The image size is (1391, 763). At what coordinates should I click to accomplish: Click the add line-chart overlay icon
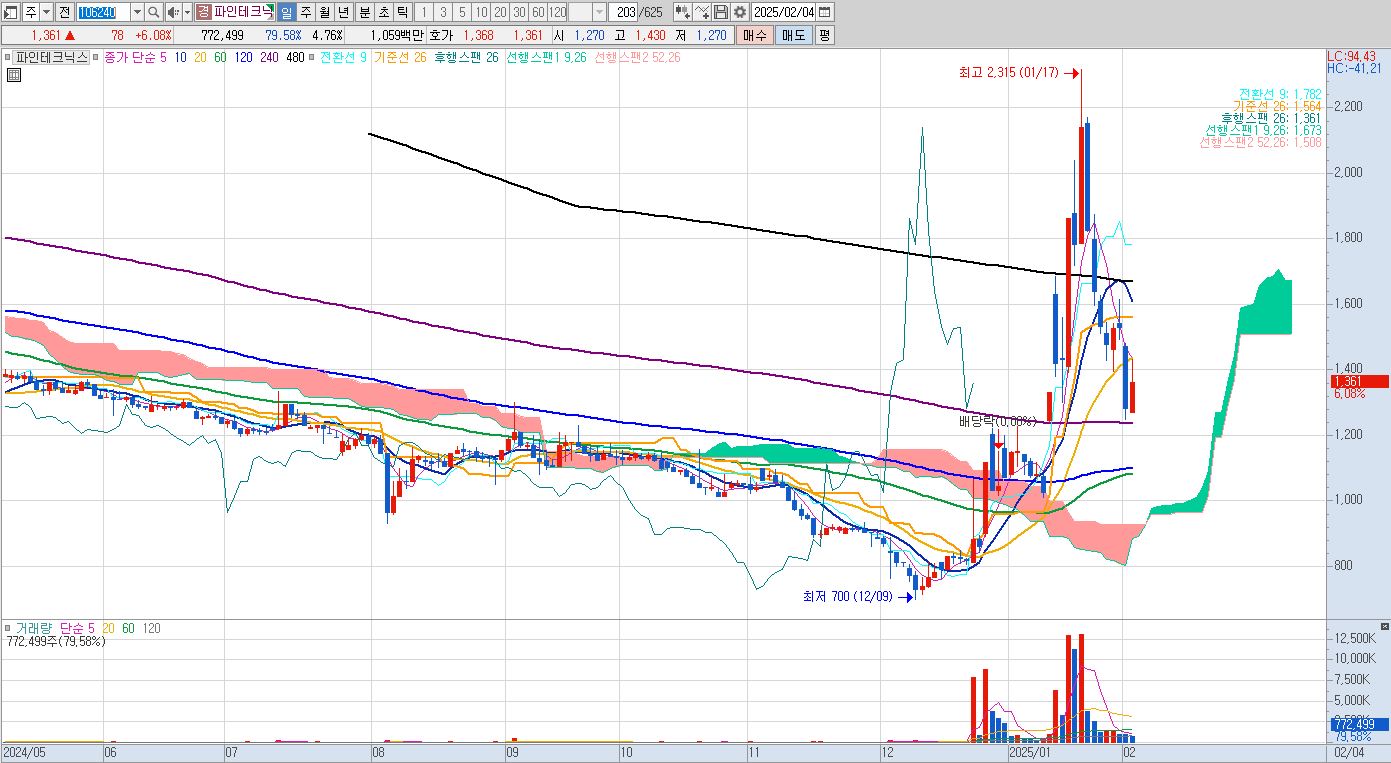[702, 12]
